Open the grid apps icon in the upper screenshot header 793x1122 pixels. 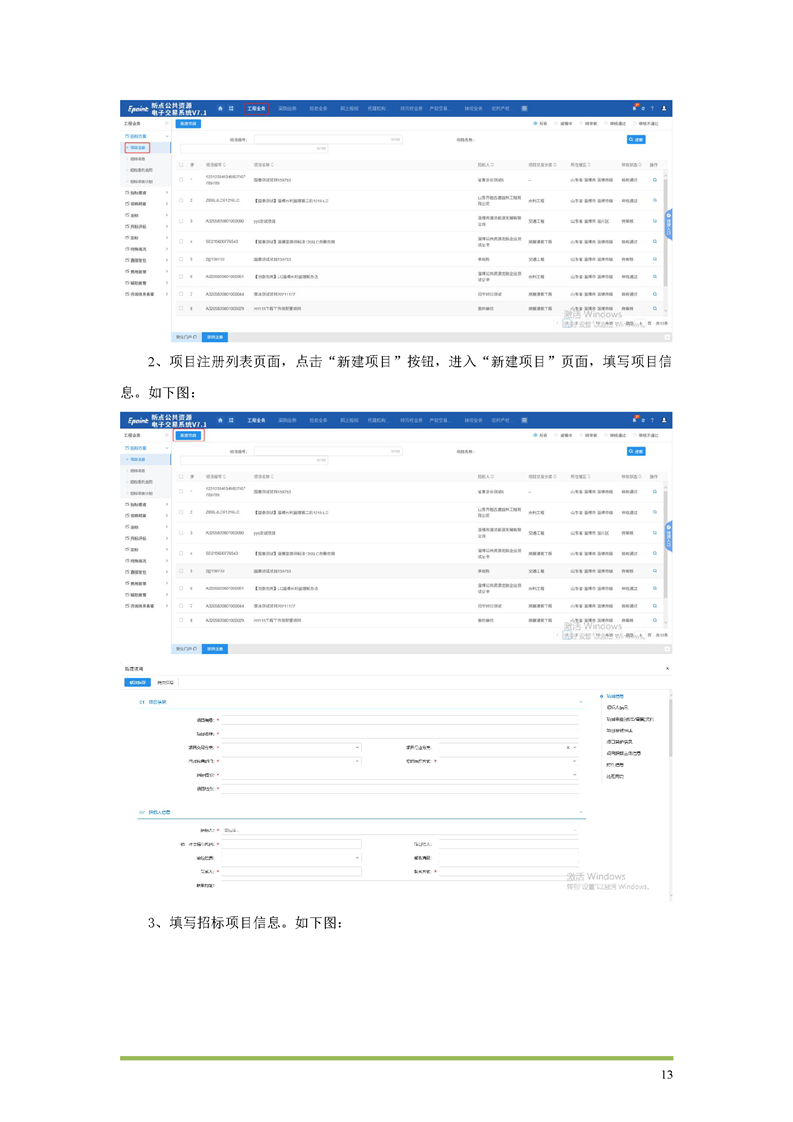(x=232, y=108)
